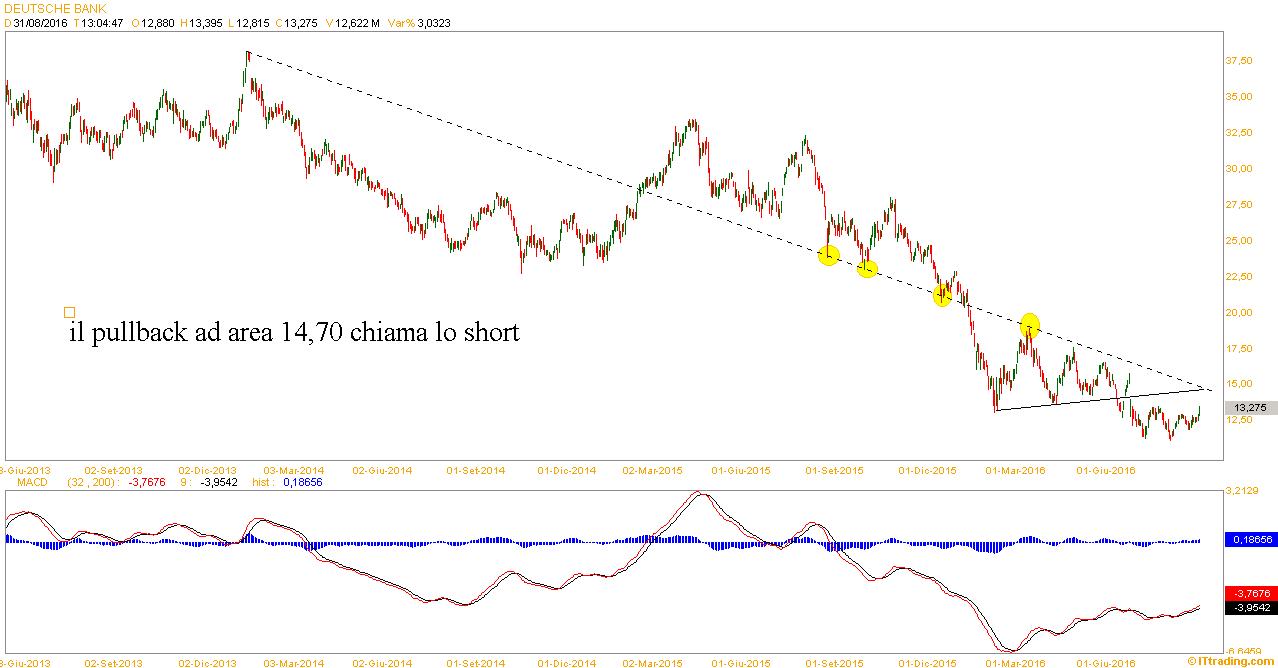1278x668 pixels.
Task: Click the yellow circle near 01-Dic-2015
Action: 942,295
